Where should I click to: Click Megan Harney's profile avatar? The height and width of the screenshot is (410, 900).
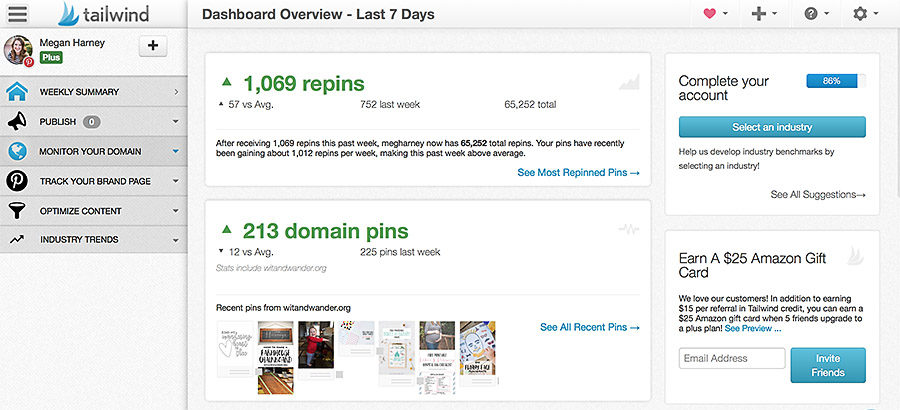click(18, 50)
